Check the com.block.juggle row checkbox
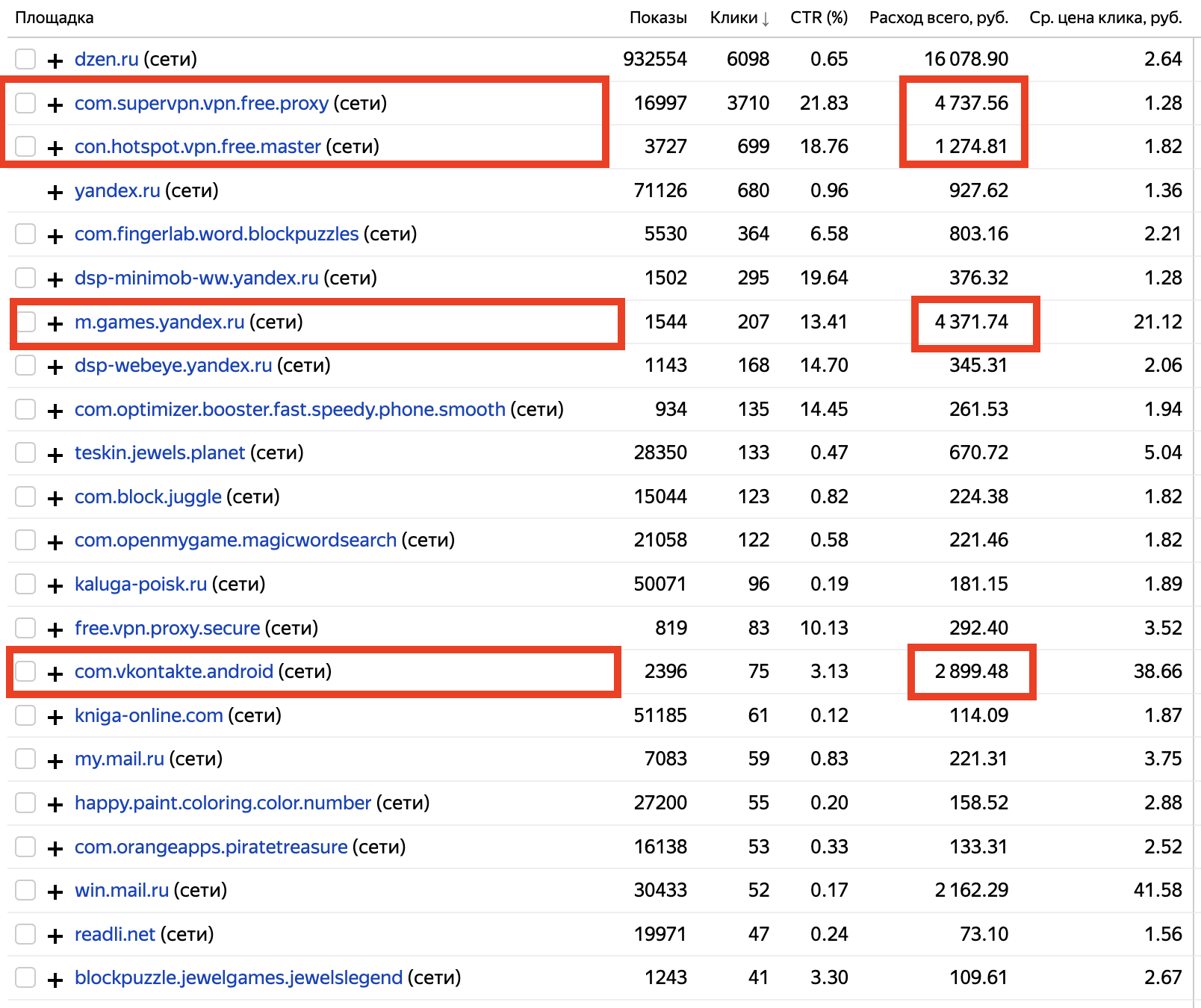The width and height of the screenshot is (1201, 1008). tap(25, 497)
